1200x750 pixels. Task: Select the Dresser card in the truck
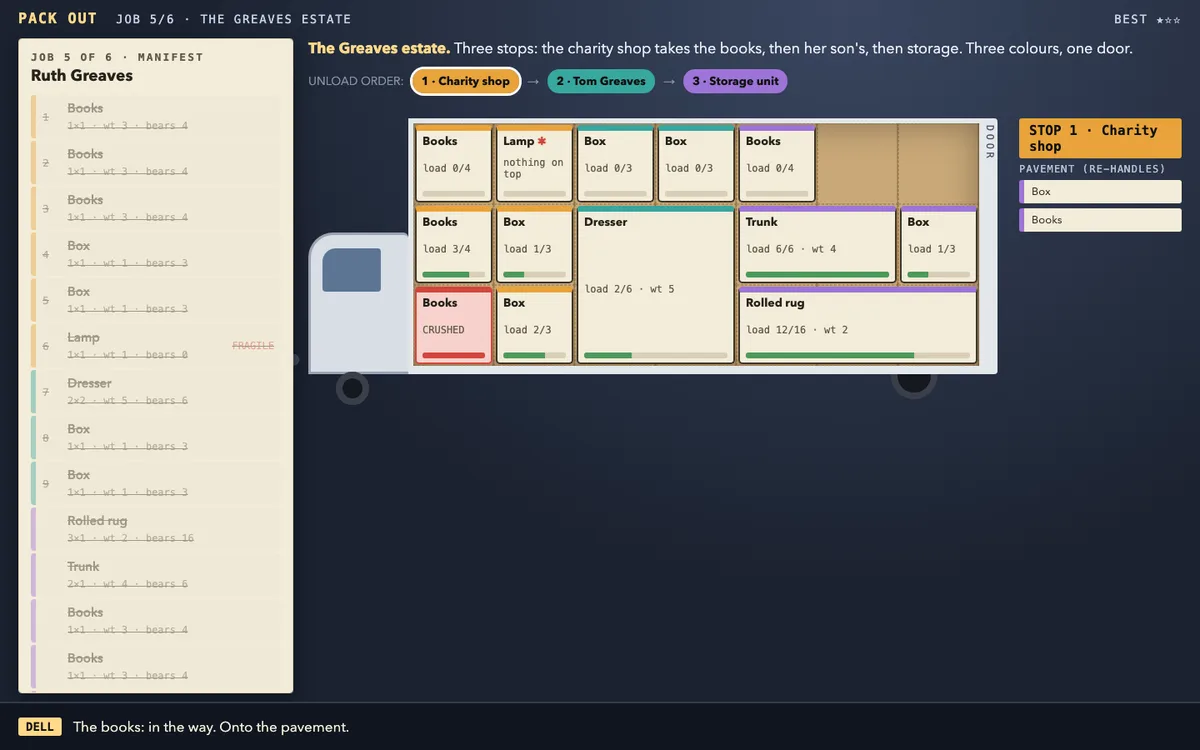(656, 285)
